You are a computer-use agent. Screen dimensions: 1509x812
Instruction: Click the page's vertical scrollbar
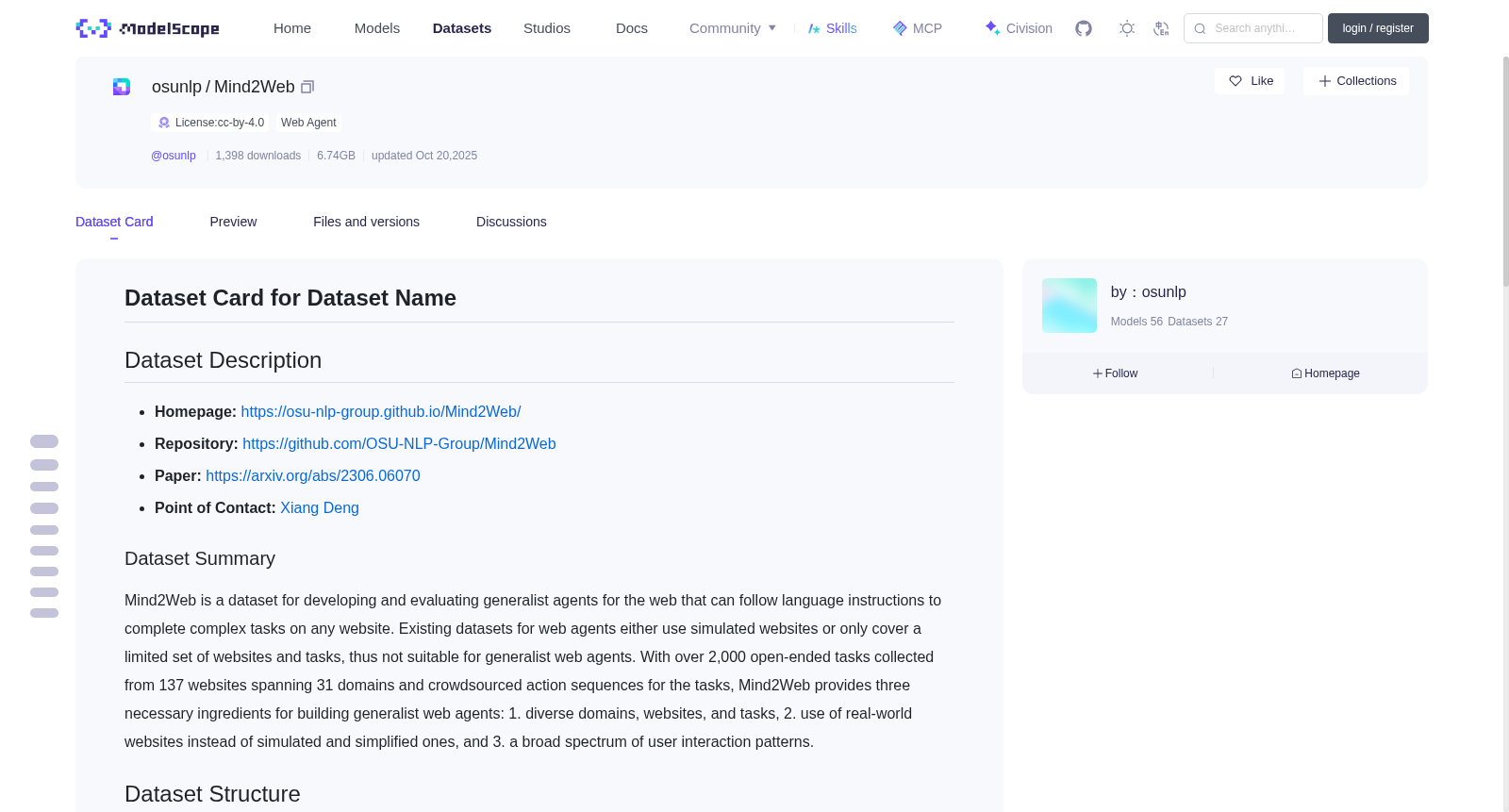1505,170
